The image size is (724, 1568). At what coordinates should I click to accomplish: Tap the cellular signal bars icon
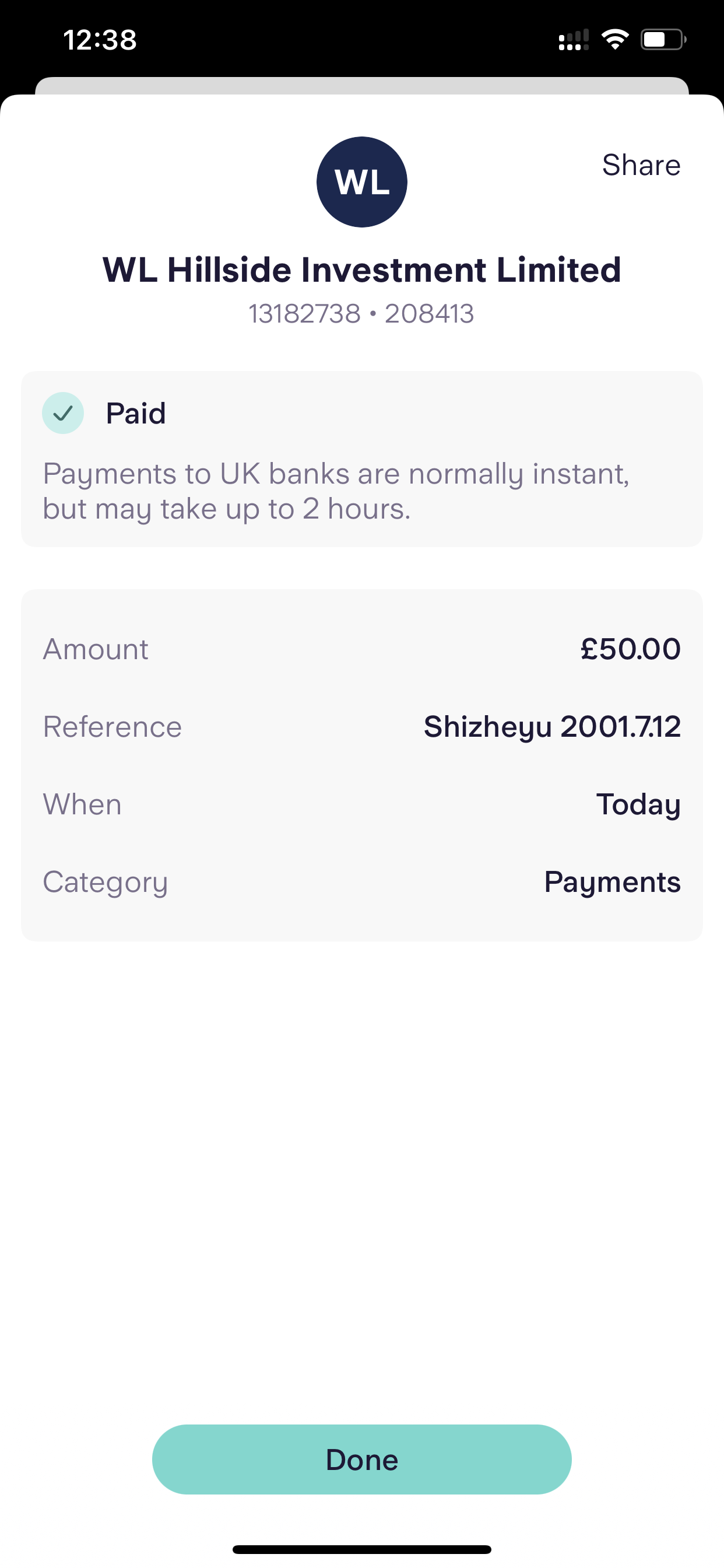click(573, 40)
